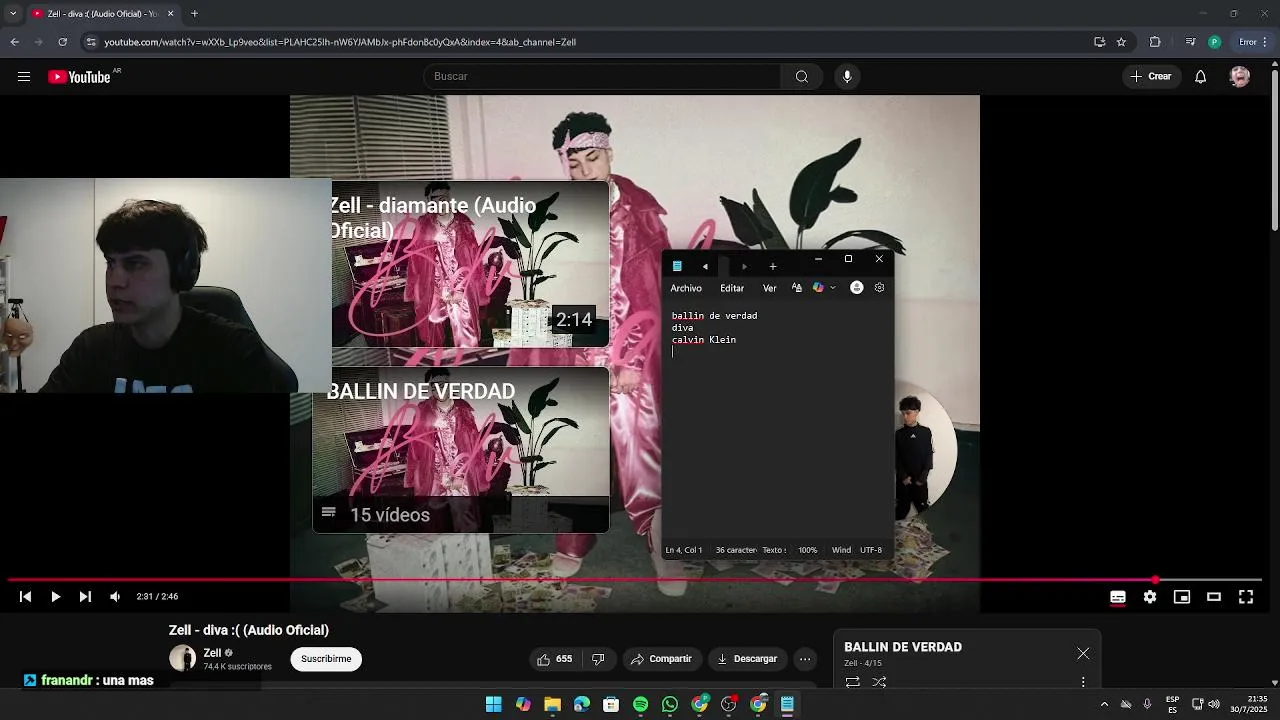Open the tab search dropdown arrow
1280x720 pixels.
coord(13,14)
